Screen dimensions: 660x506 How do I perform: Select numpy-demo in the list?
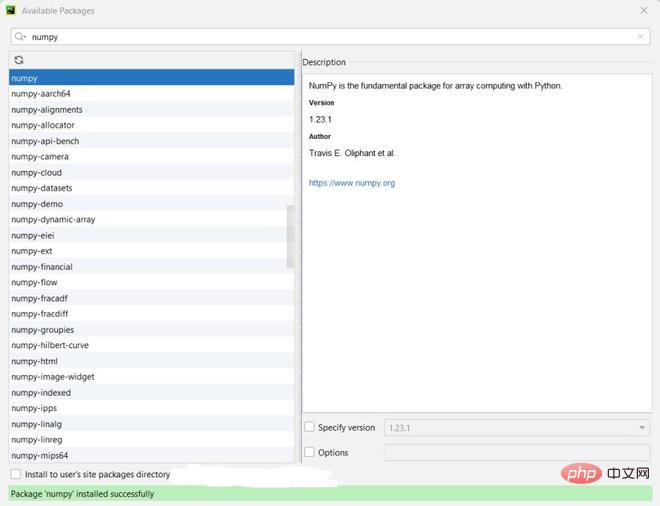(152, 204)
